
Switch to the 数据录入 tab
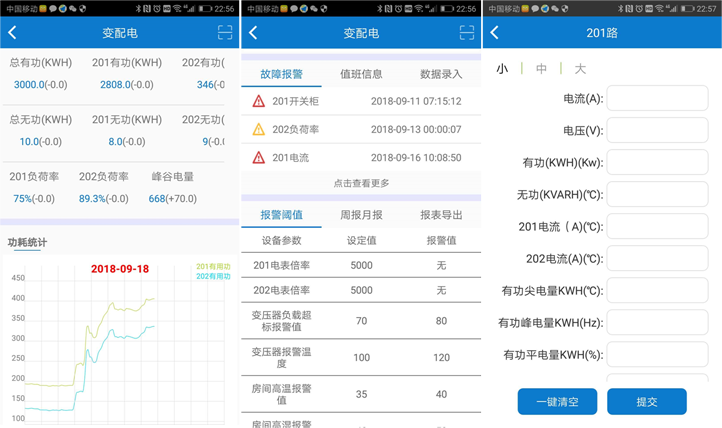coord(441,74)
